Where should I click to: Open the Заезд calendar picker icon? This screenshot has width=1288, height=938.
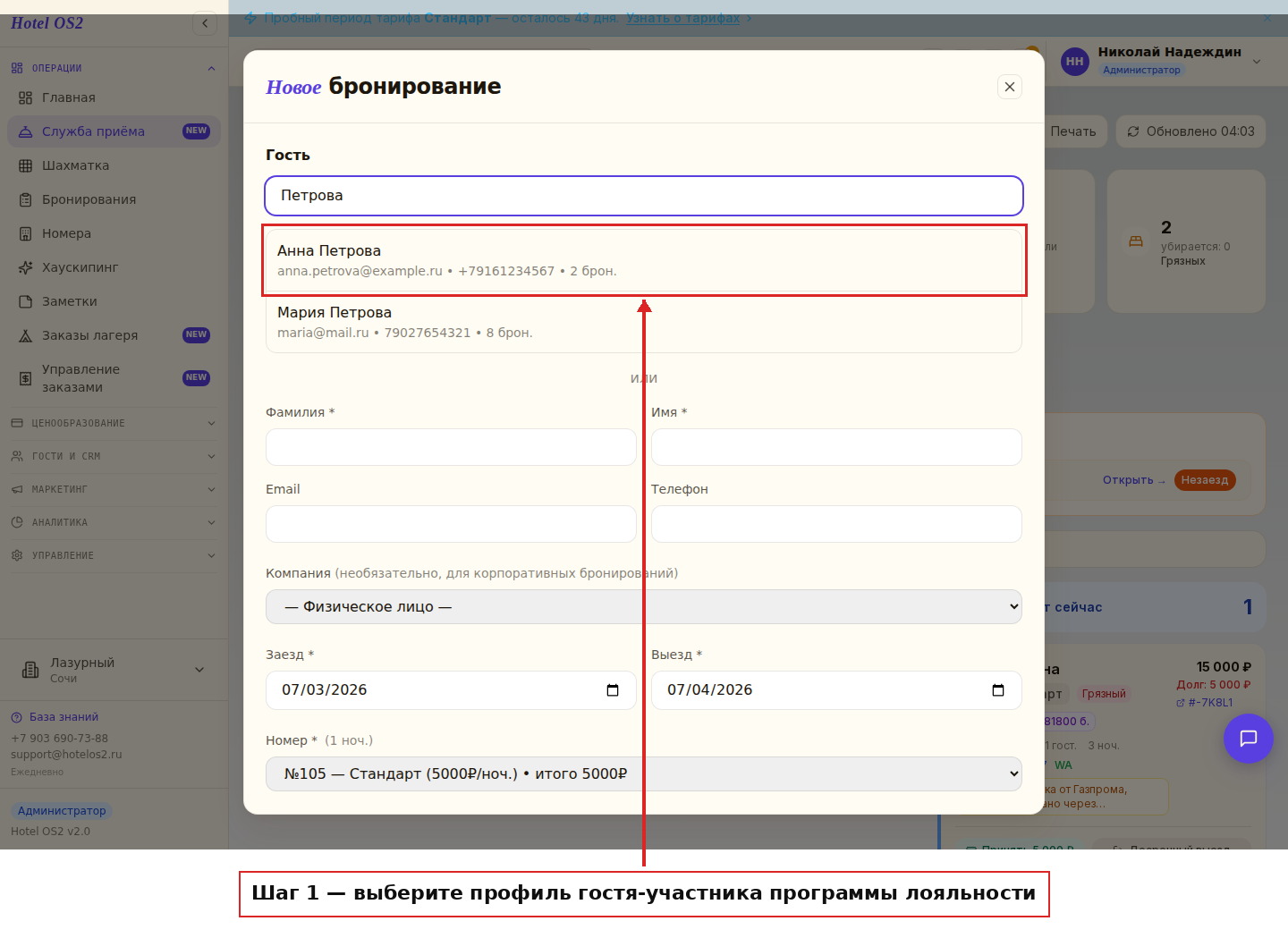pos(613,690)
